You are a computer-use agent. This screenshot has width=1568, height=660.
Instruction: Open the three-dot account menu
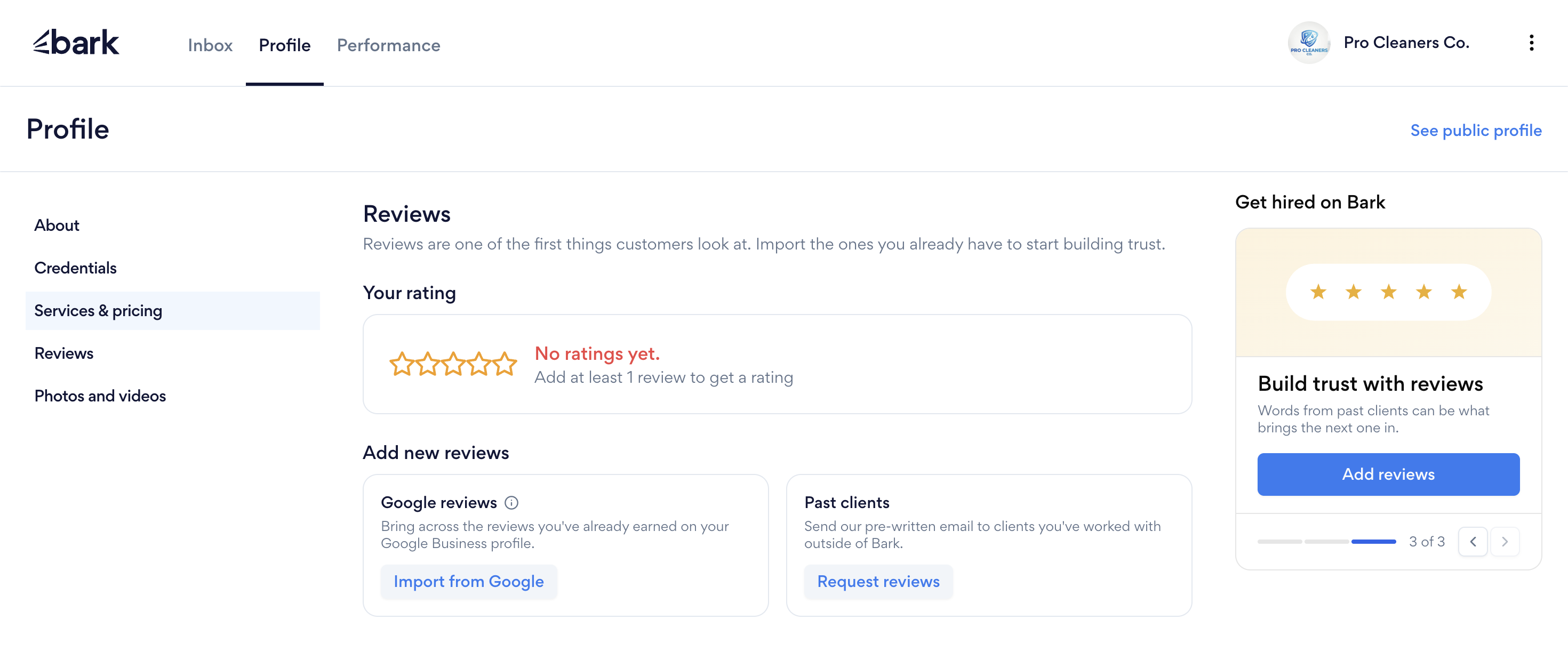pos(1531,43)
